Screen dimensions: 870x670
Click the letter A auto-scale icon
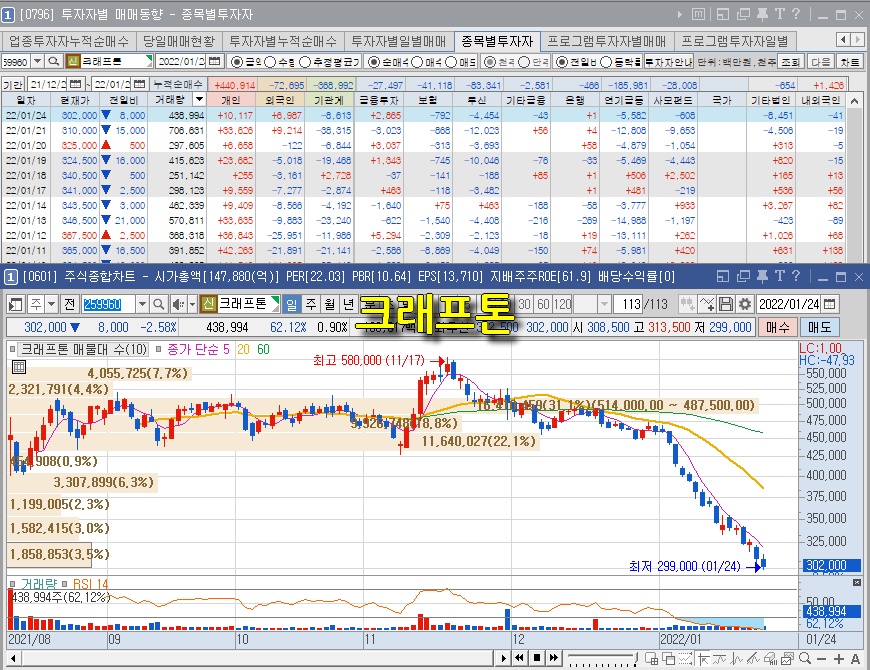pos(856,658)
